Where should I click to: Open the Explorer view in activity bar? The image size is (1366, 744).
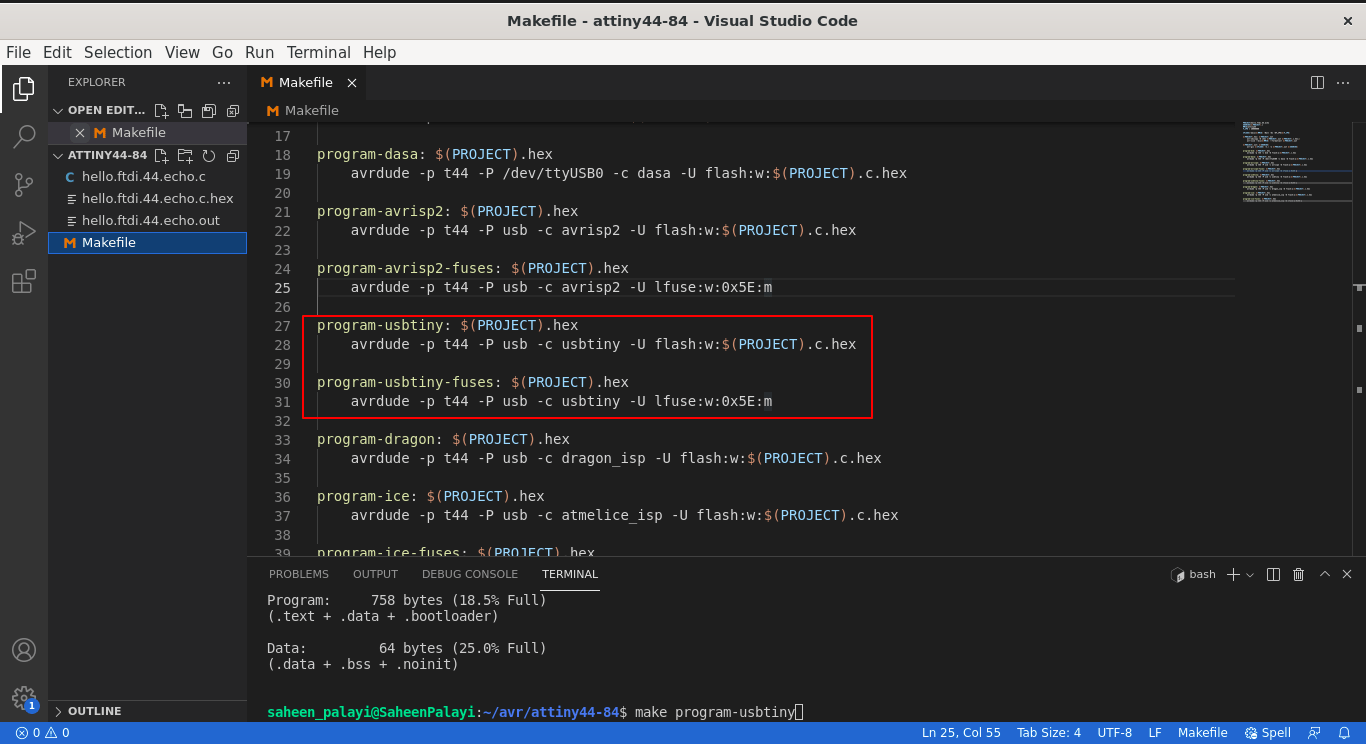click(24, 89)
